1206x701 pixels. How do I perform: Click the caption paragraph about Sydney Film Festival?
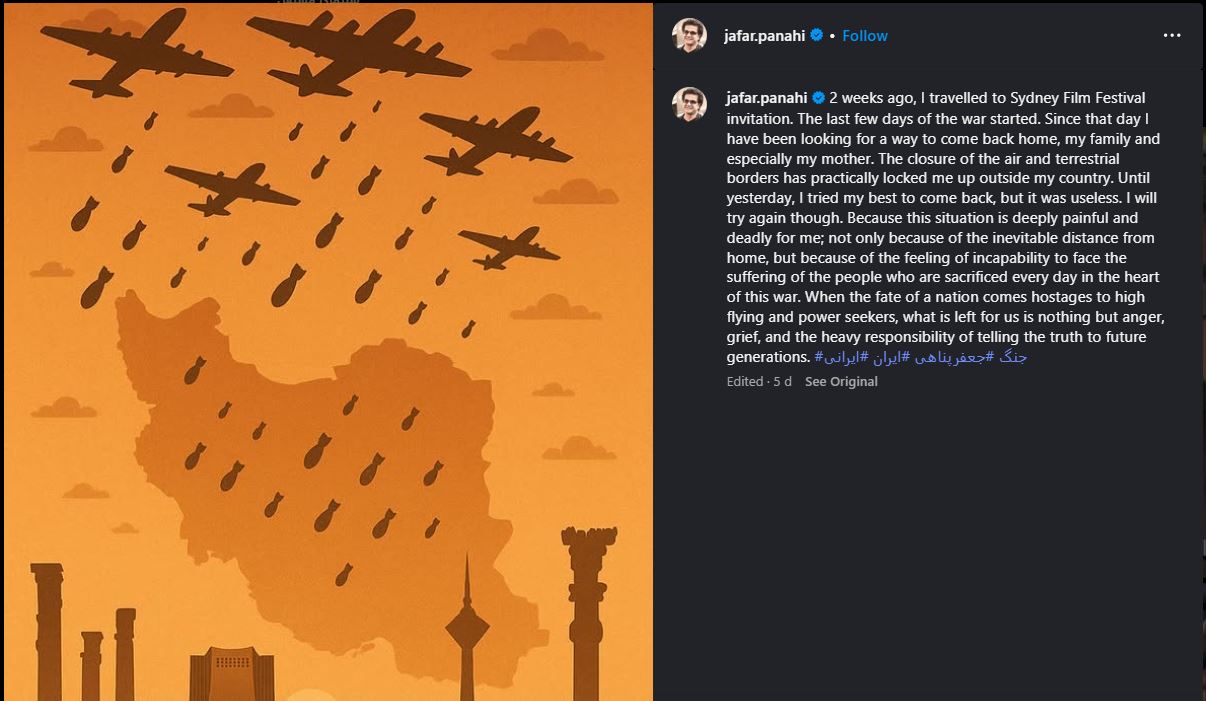pos(945,227)
